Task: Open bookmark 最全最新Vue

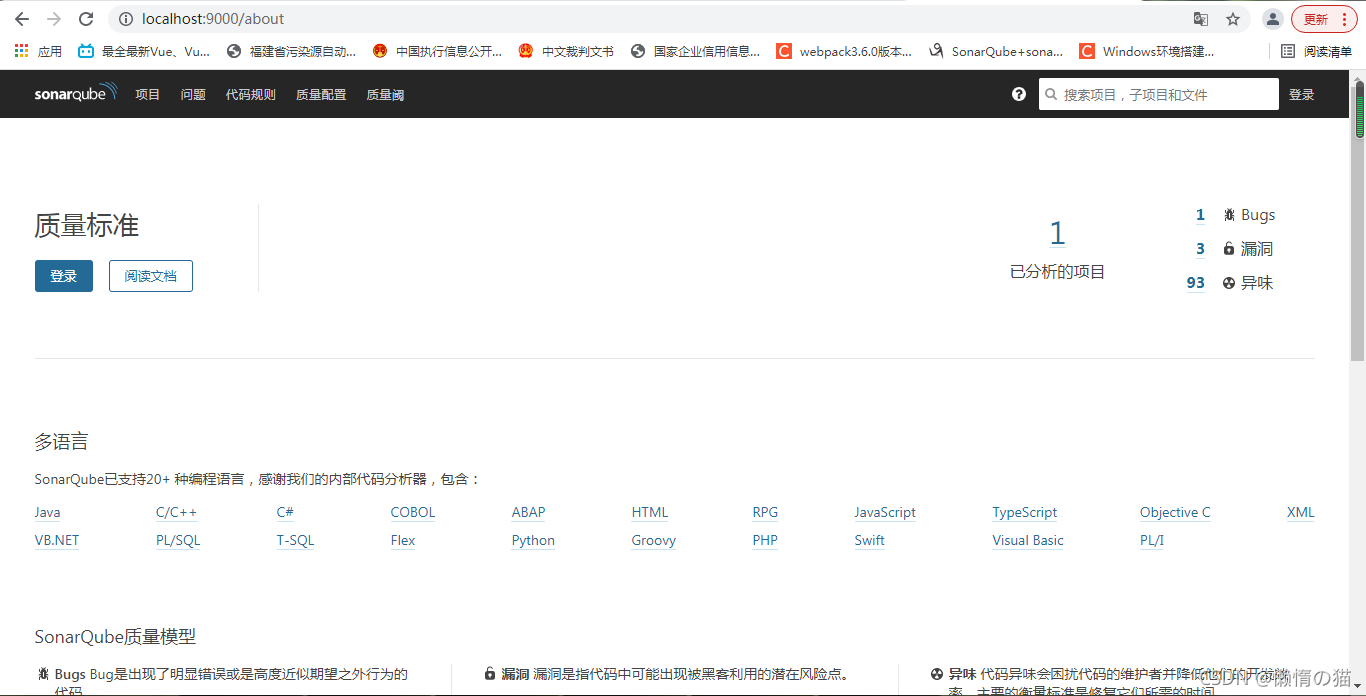Action: [x=144, y=51]
